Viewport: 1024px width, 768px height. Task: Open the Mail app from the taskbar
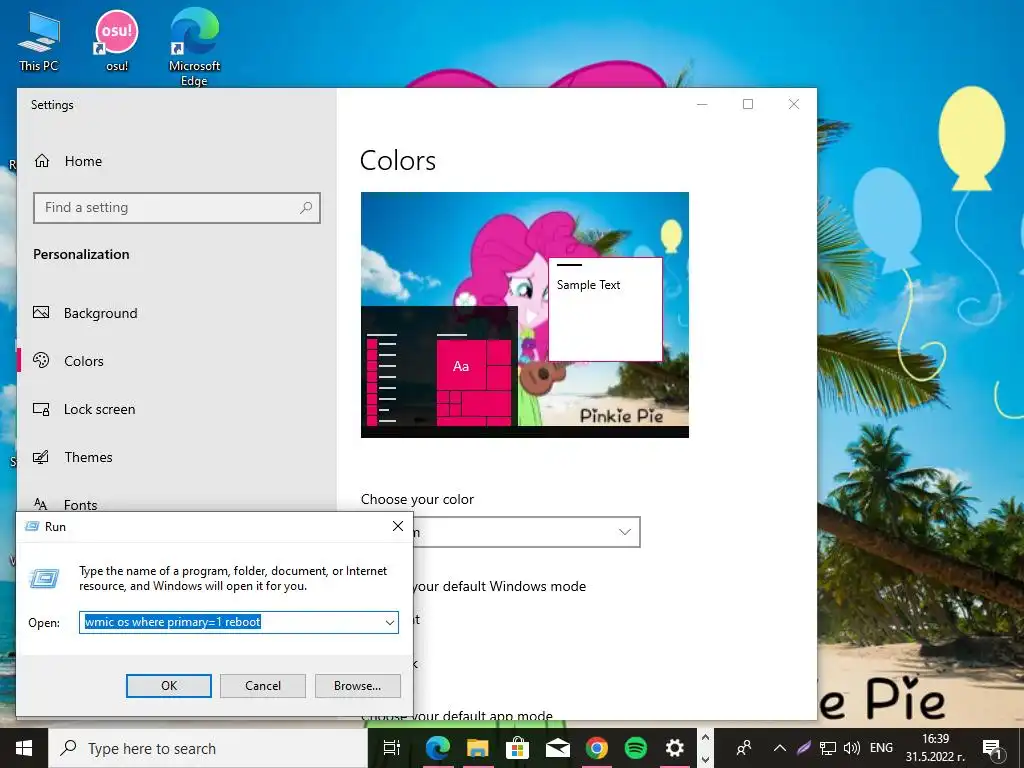(557, 748)
